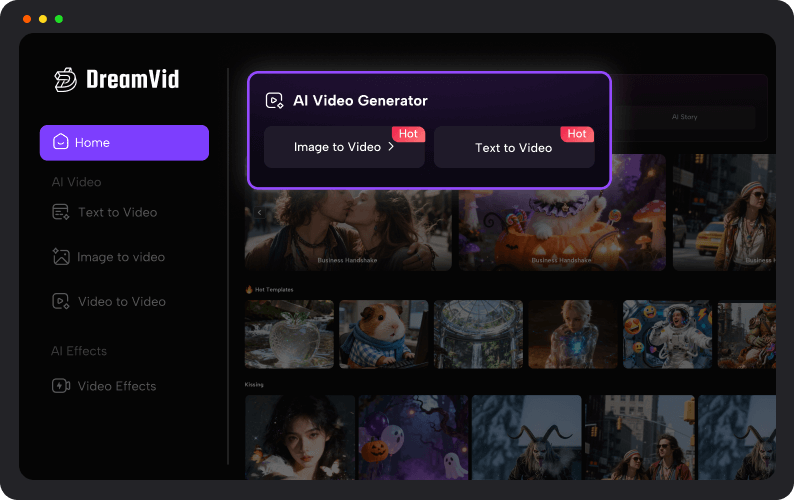The image size is (794, 500).
Task: Click the flame icon beside Hot Templates
Action: point(249,290)
